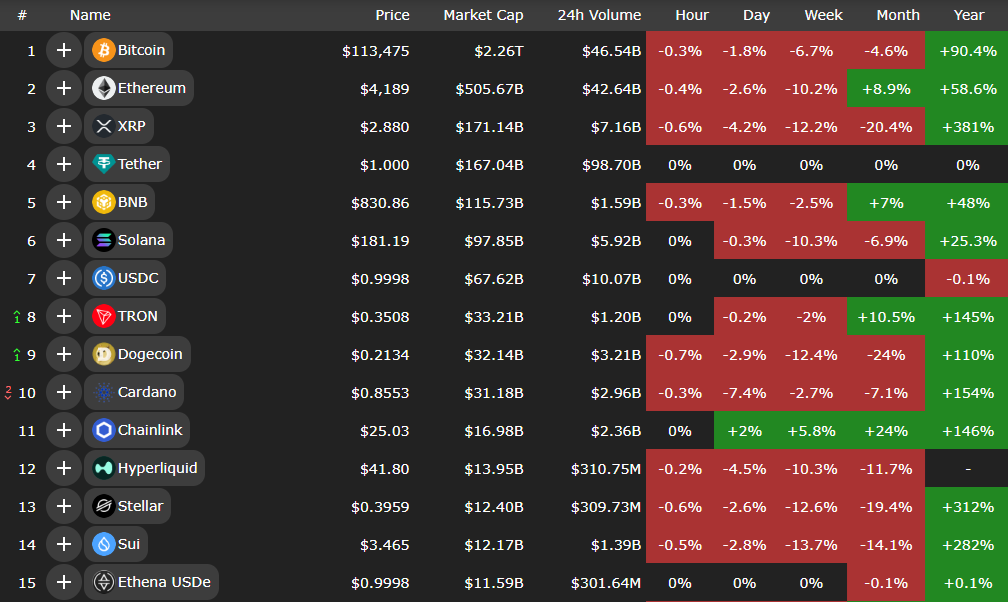Click the Sui droplet icon
Viewport: 1008px width, 602px height.
[104, 544]
